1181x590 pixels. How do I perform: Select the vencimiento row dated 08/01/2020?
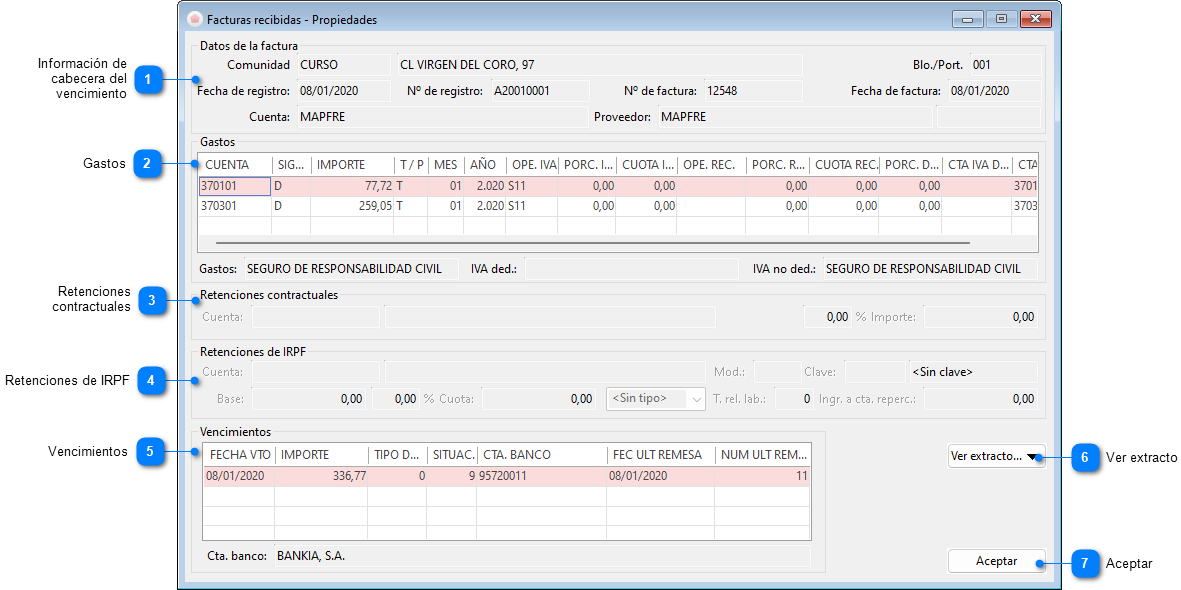pos(507,476)
